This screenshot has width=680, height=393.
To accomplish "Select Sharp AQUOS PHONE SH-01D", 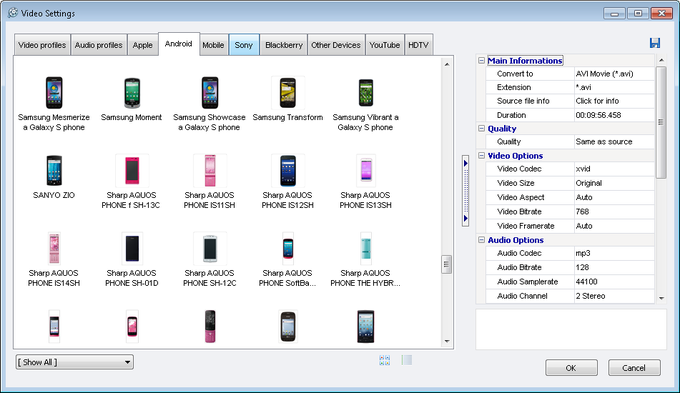I will (x=131, y=260).
